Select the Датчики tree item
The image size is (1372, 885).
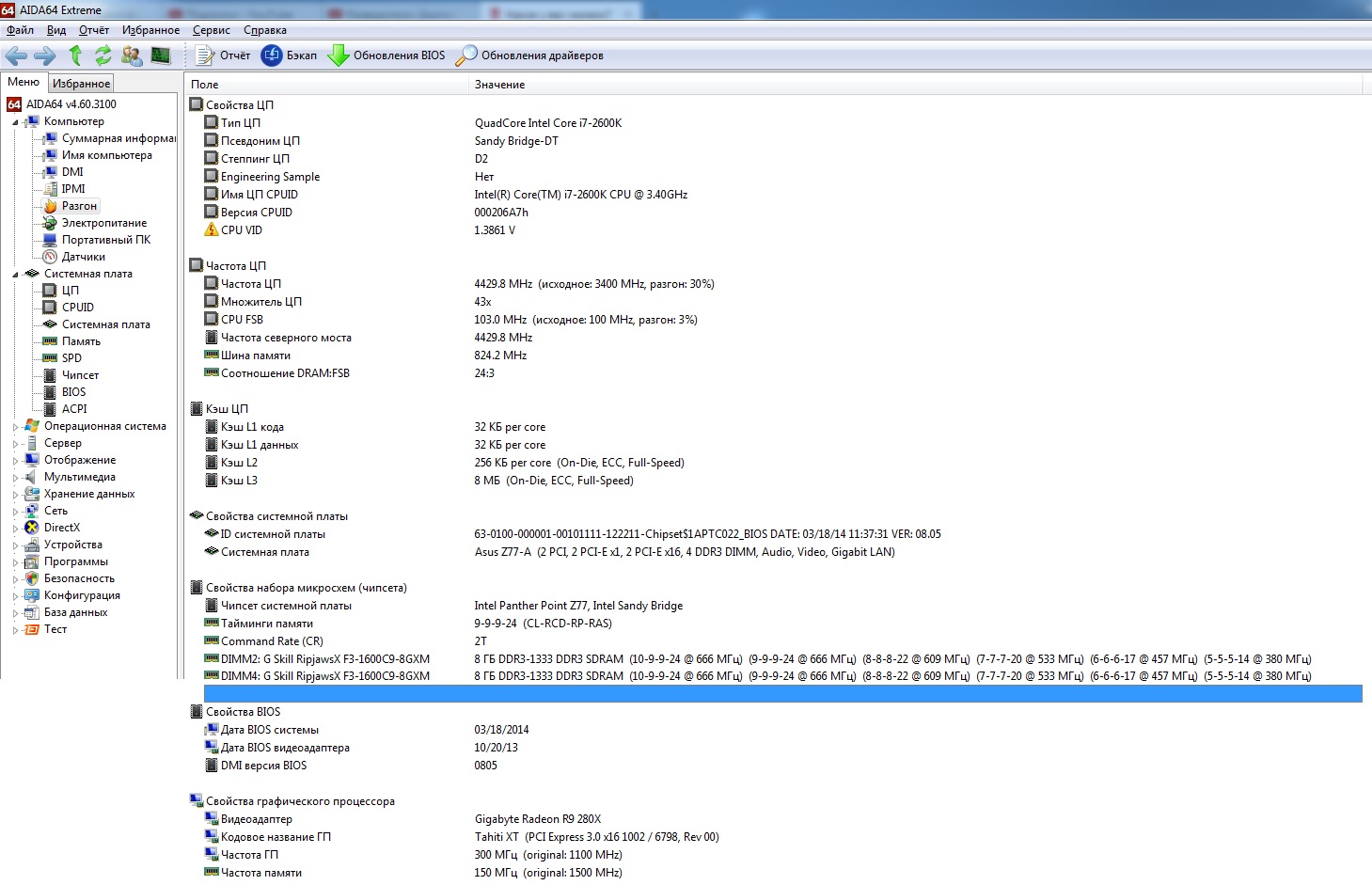click(84, 257)
